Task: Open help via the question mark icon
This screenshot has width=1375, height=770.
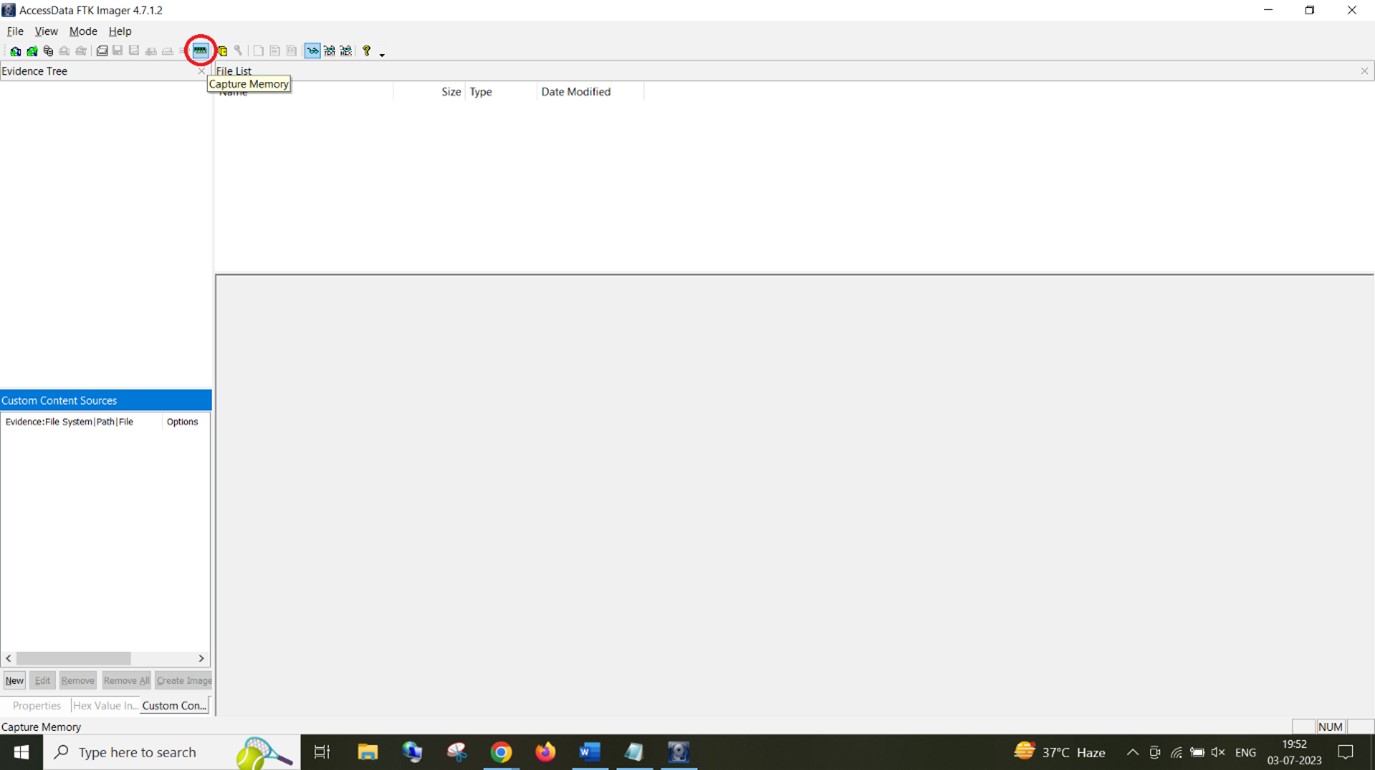Action: pos(366,51)
